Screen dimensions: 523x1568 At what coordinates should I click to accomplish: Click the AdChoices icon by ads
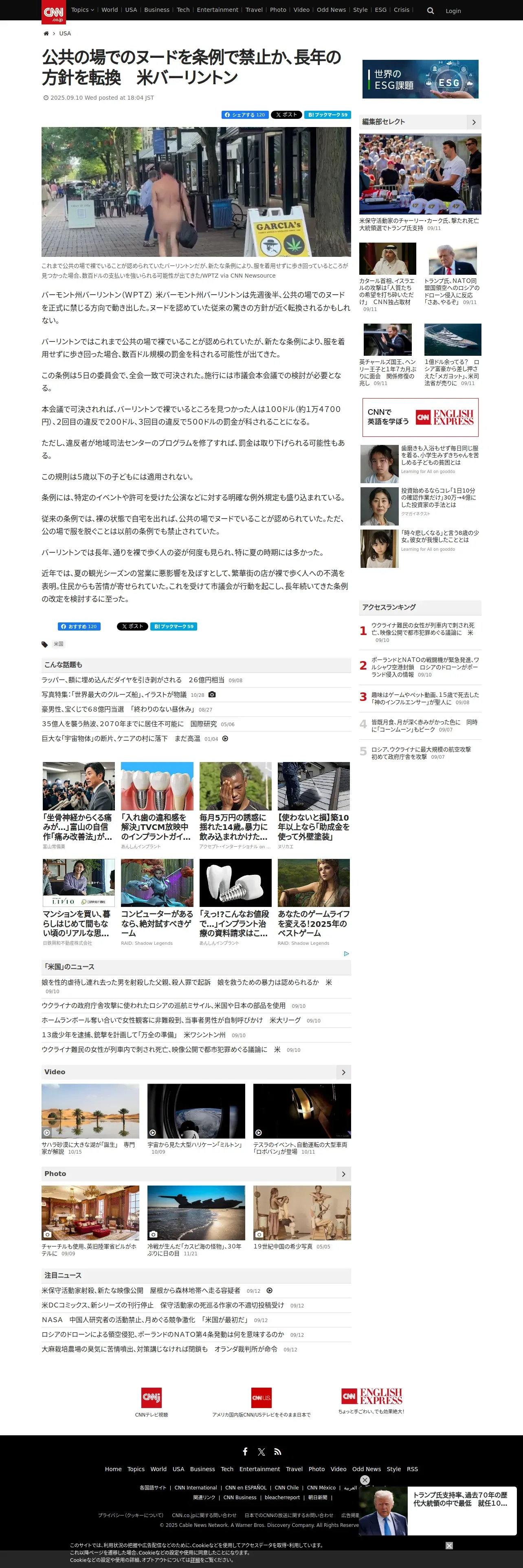[347, 954]
